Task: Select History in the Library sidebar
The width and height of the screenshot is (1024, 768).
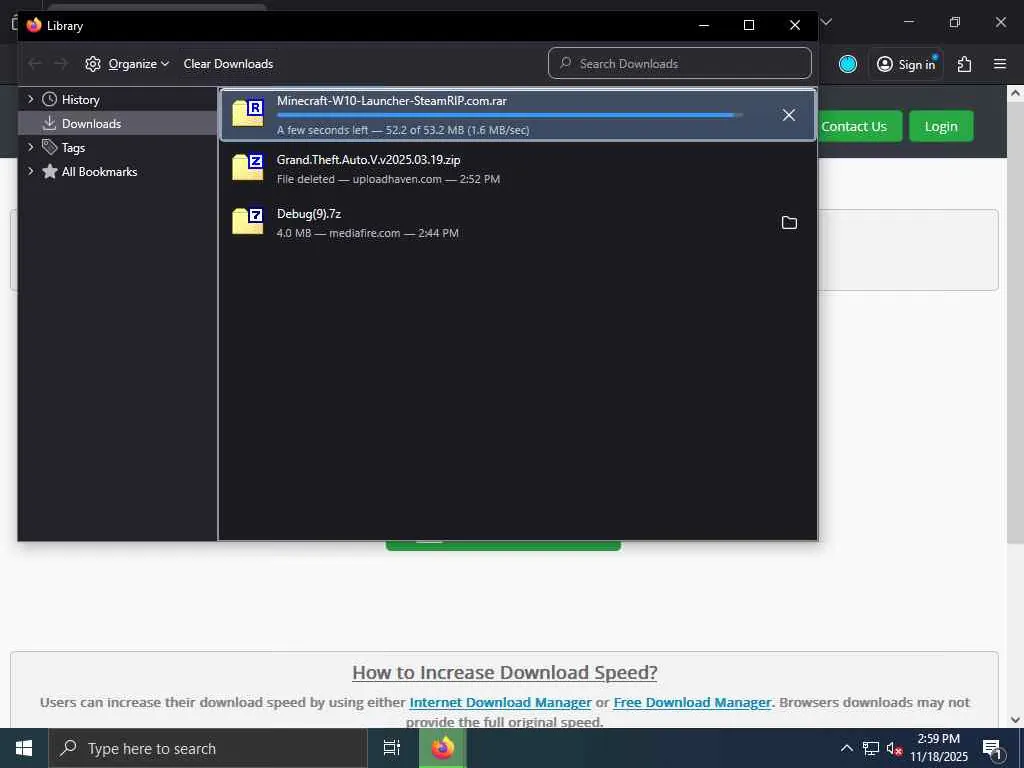Action: click(x=80, y=99)
